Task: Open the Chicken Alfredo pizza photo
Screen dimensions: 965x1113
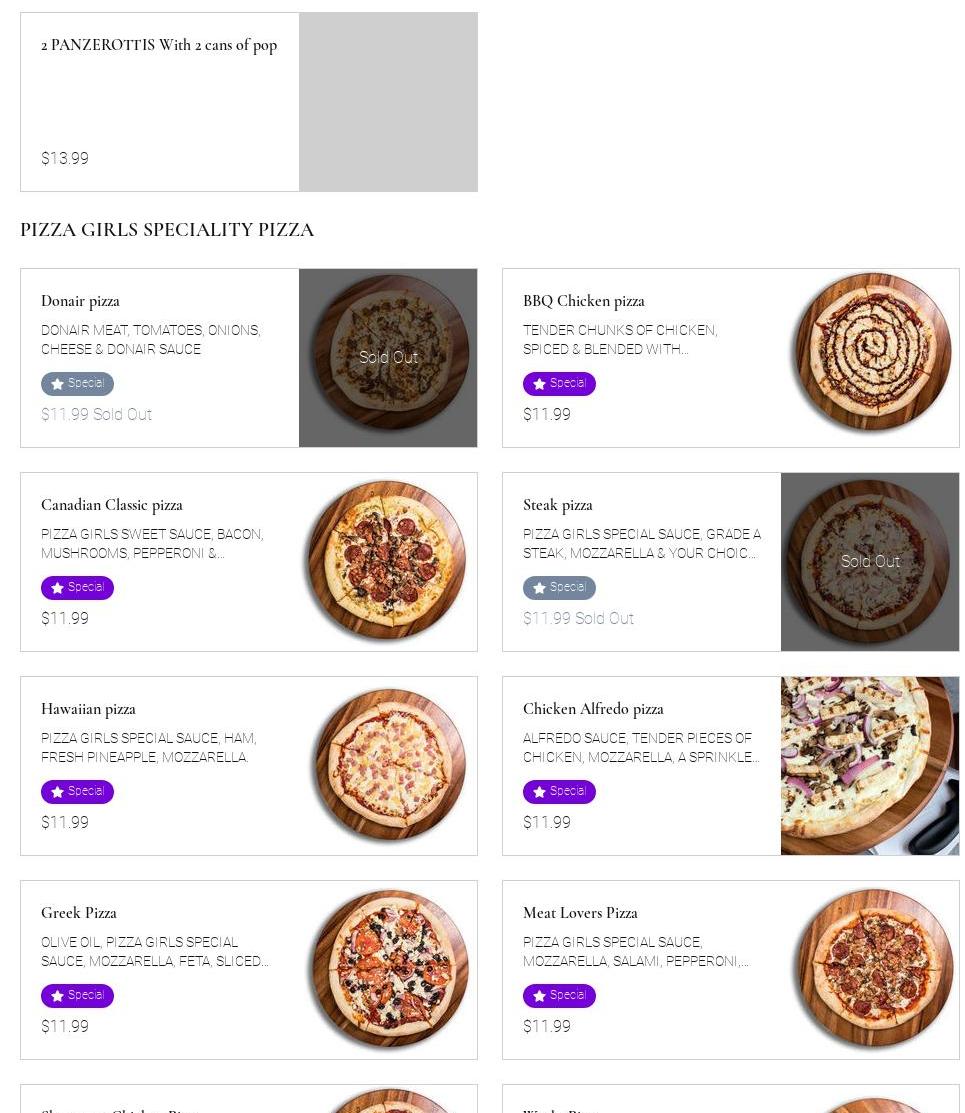Action: point(870,765)
